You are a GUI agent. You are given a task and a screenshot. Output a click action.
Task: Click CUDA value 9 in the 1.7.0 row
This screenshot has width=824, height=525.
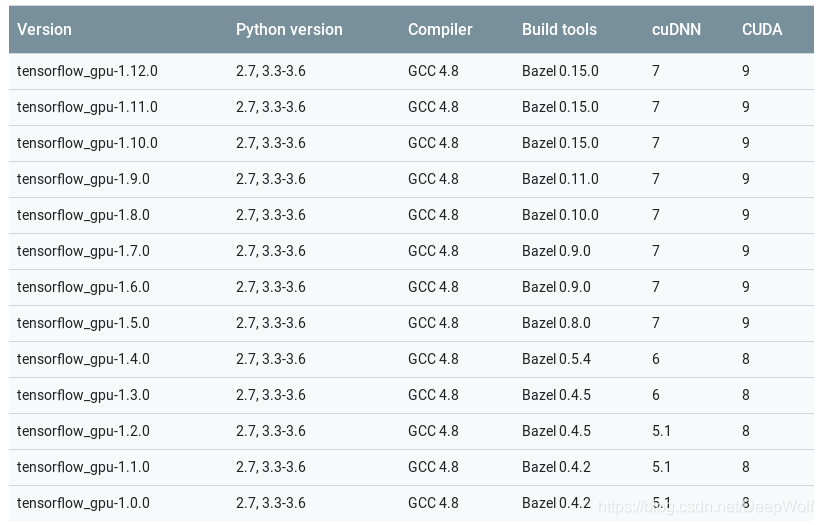[x=746, y=251]
